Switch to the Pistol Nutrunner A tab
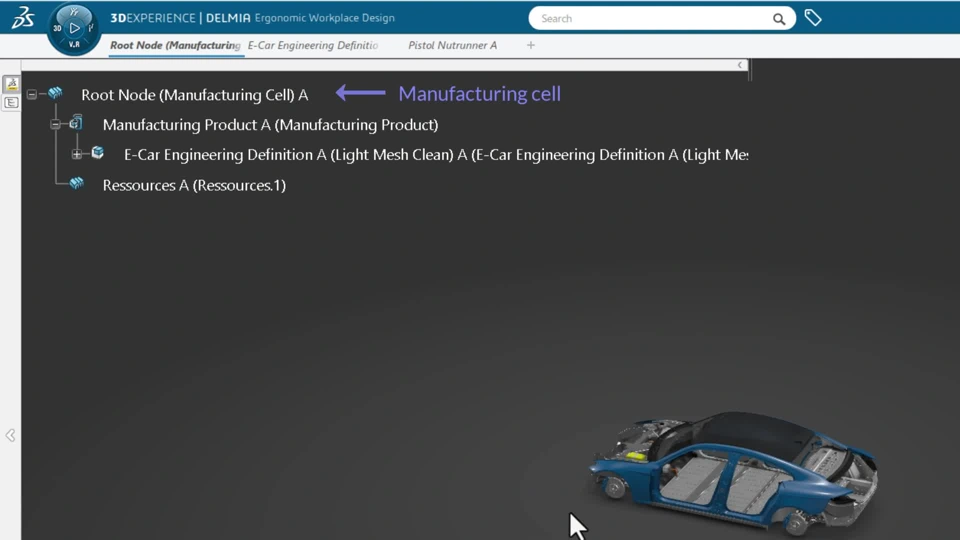The width and height of the screenshot is (960, 540). click(452, 45)
